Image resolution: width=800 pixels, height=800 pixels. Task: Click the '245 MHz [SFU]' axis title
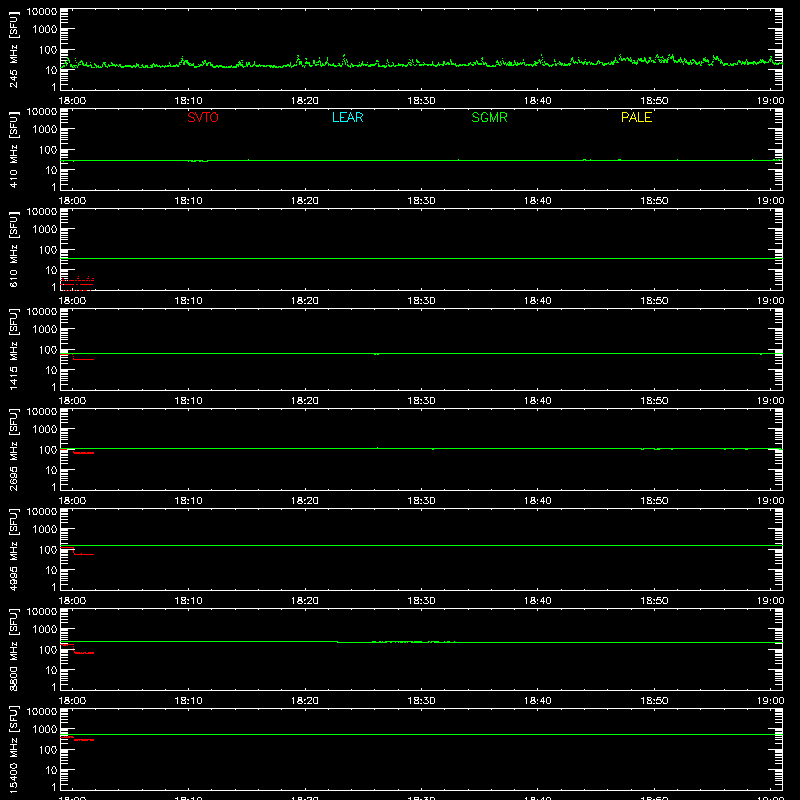tap(13, 49)
